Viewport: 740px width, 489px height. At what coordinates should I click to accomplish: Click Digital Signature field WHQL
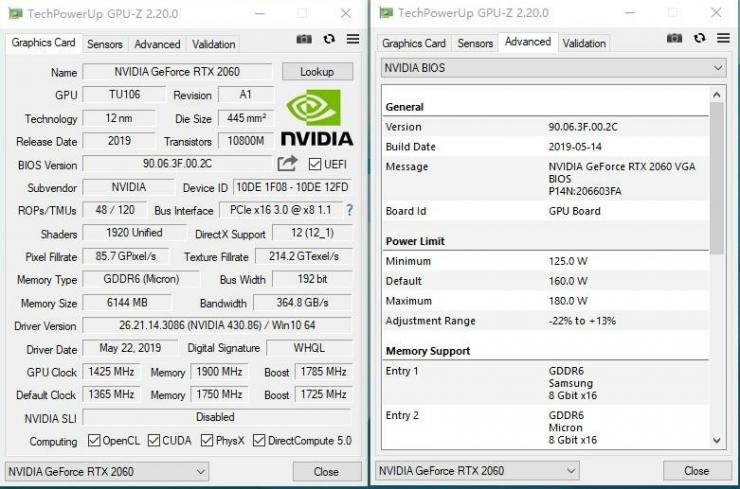point(309,348)
